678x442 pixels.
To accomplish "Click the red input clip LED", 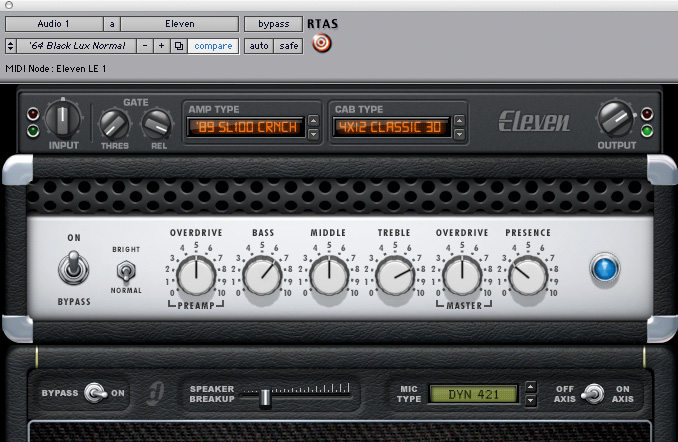I will [33, 114].
